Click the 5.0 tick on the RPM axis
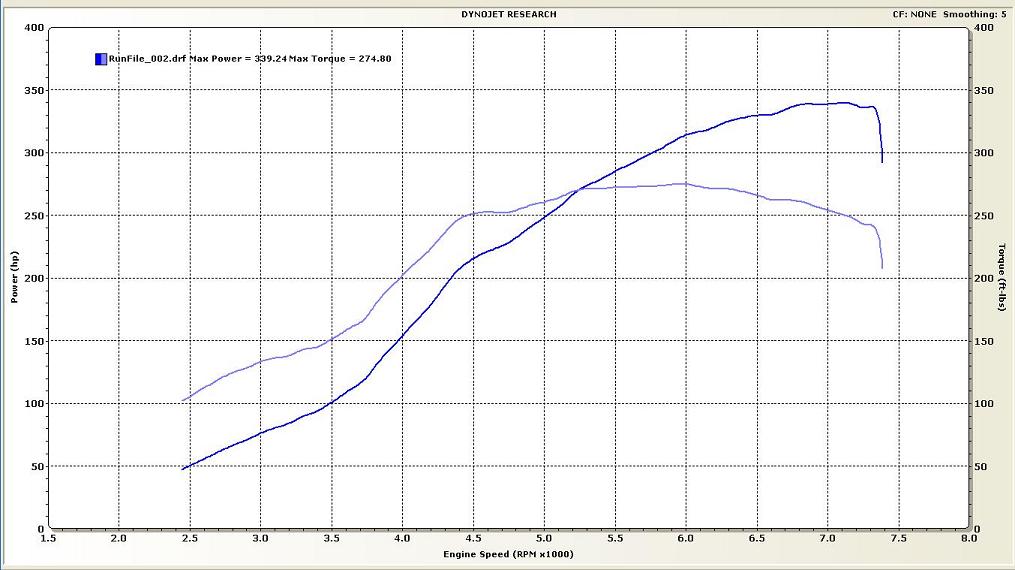This screenshot has height=570, width=1015. point(543,538)
